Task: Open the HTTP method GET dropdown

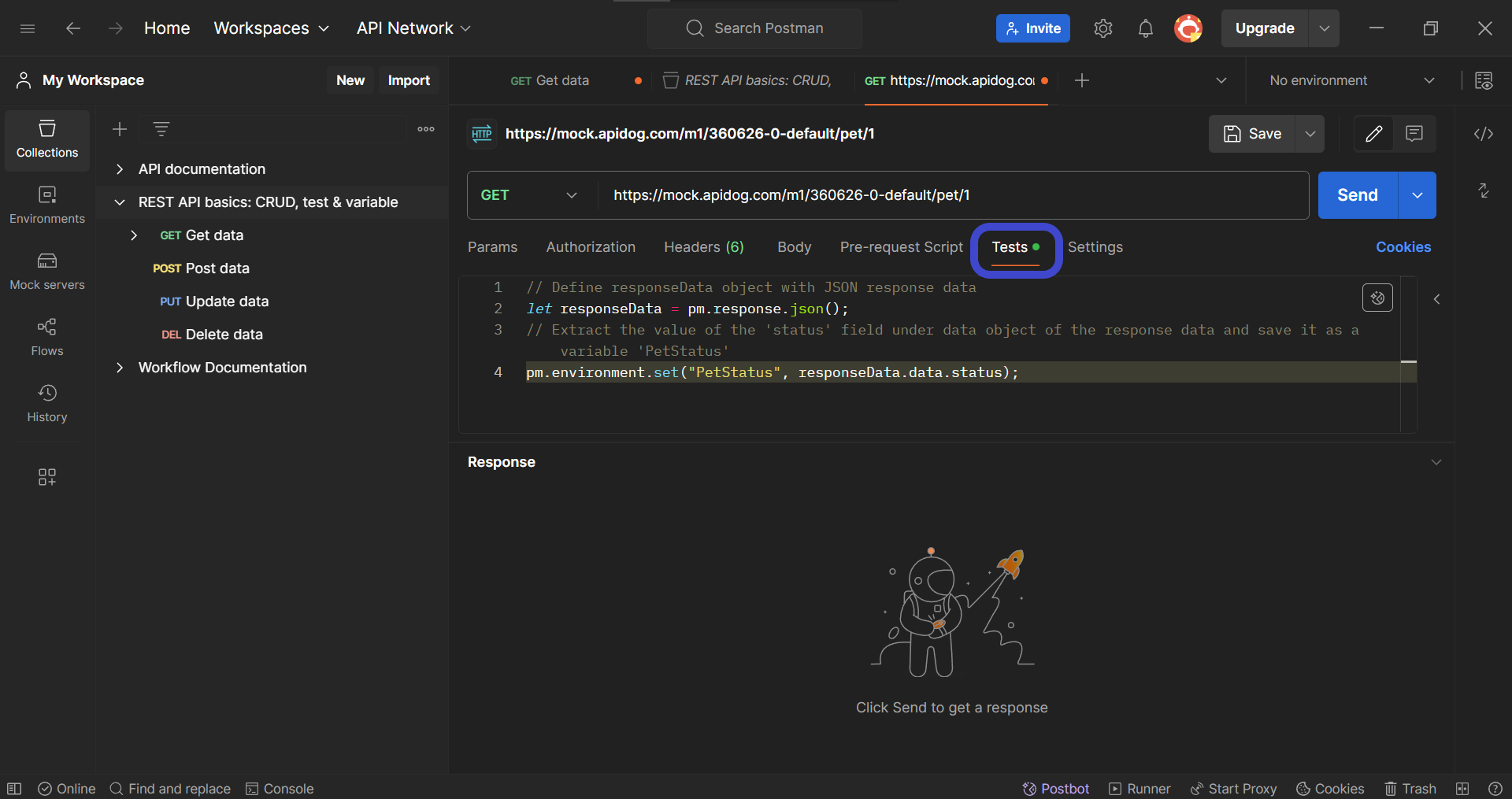Action: tap(529, 195)
